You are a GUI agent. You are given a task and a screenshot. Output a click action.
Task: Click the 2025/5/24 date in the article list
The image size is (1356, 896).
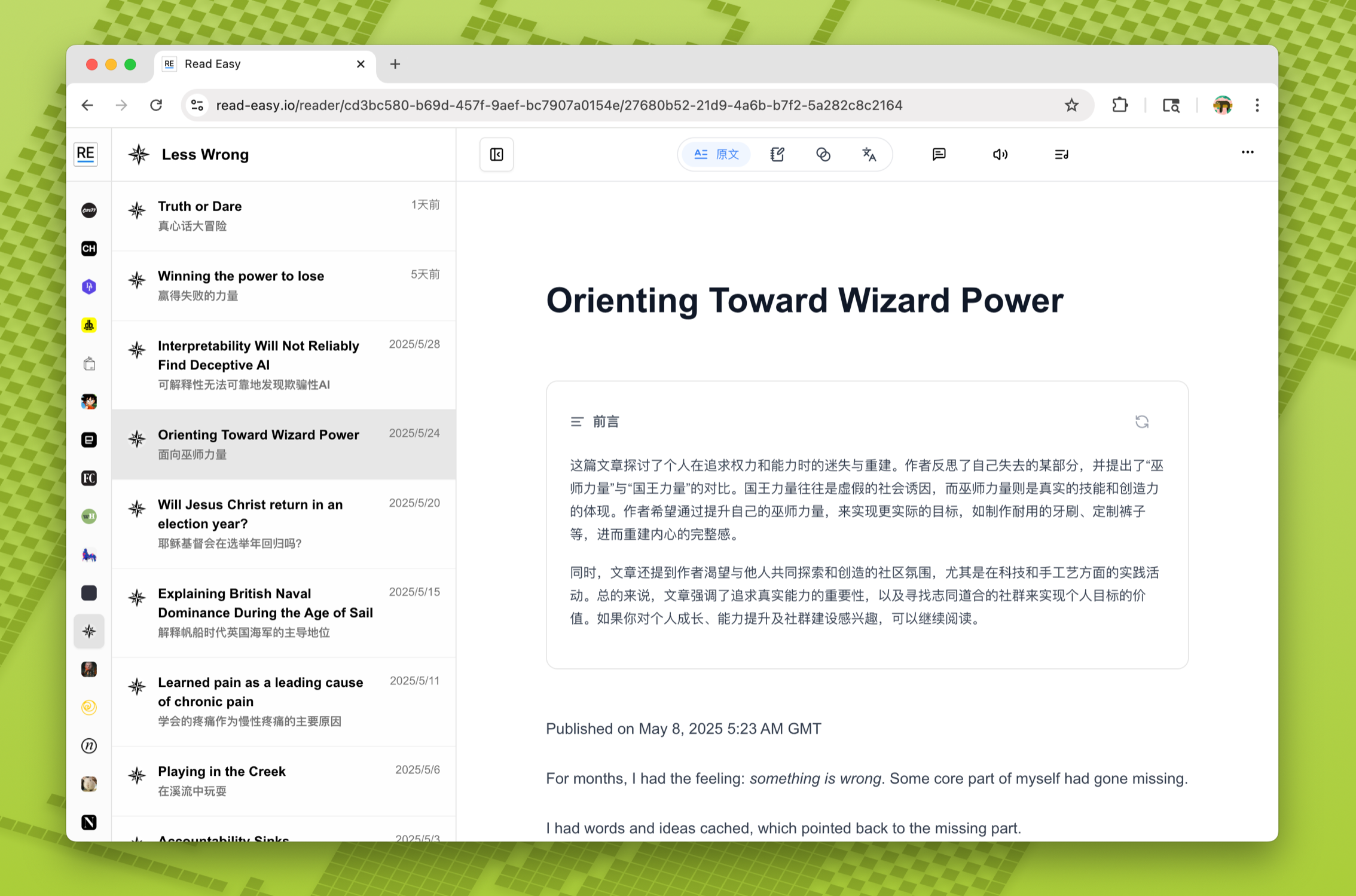point(414,433)
